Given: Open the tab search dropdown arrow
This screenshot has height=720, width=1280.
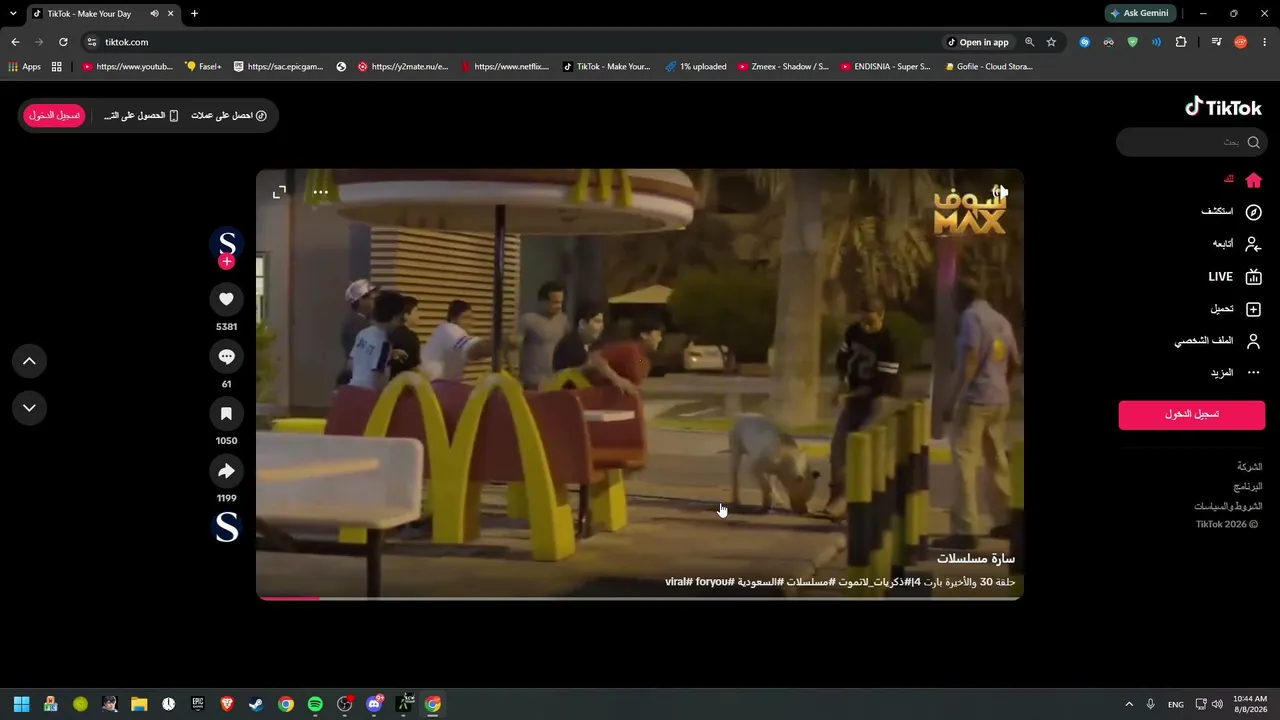Looking at the screenshot, I should click(13, 14).
